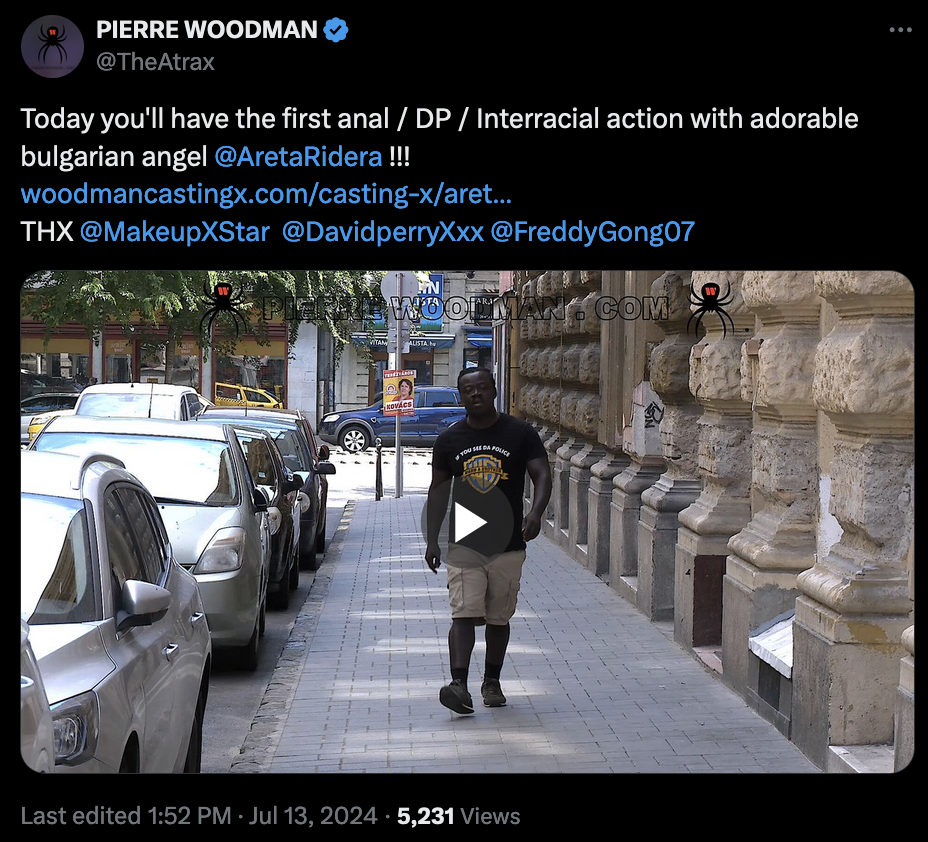928x842 pixels.
Task: Click the left spider watermark in the video
Action: point(223,308)
